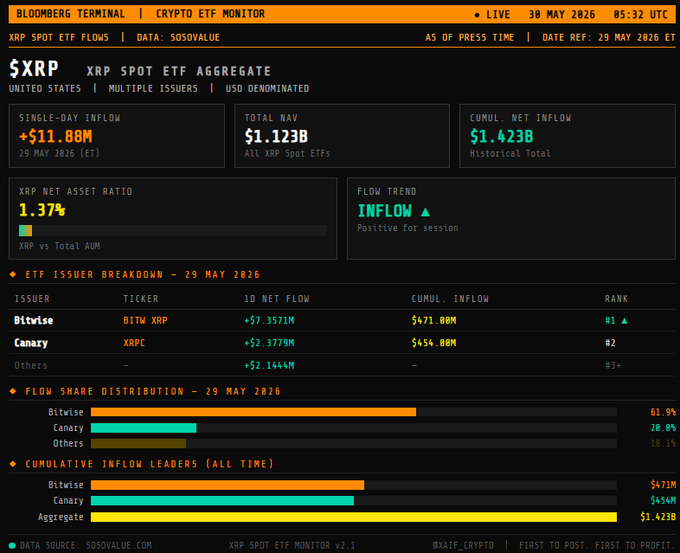Select the Bitwise issuer row name

(x=33, y=321)
